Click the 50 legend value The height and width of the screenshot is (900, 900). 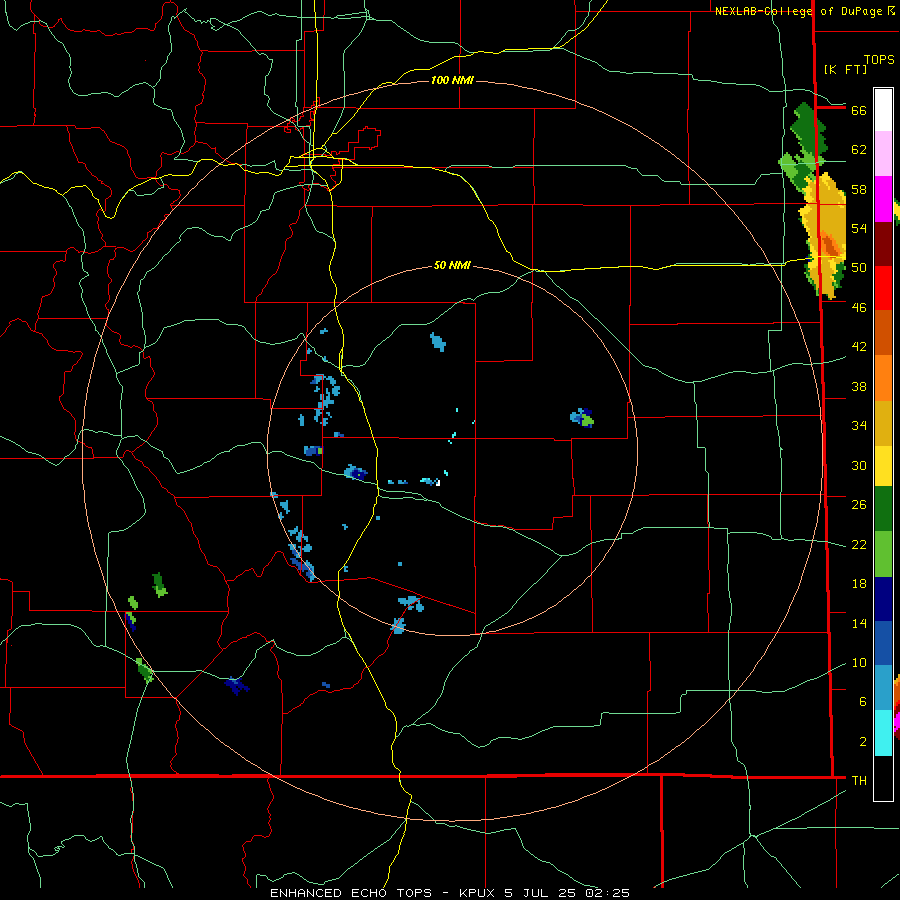(x=859, y=268)
